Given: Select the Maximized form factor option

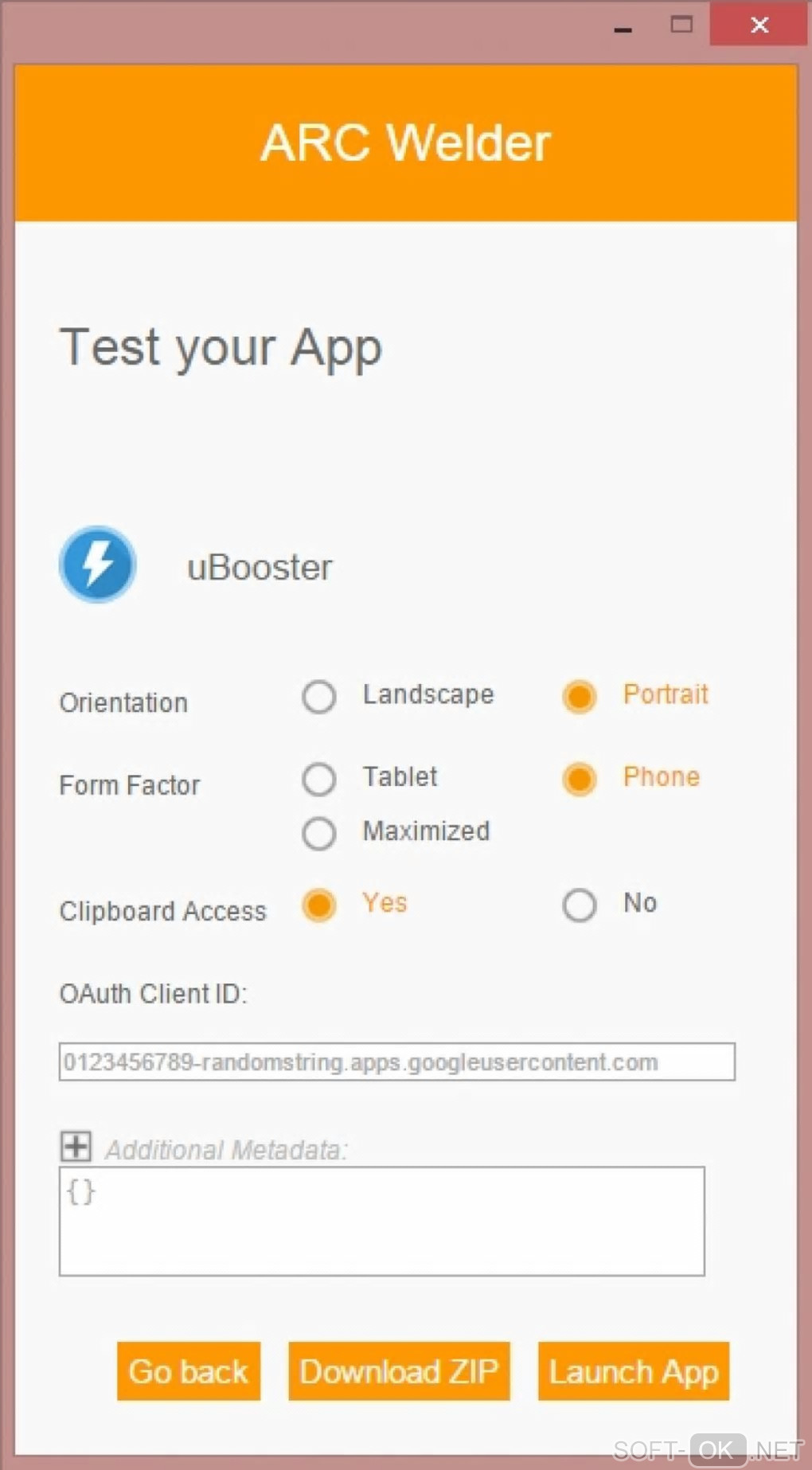Looking at the screenshot, I should point(319,833).
